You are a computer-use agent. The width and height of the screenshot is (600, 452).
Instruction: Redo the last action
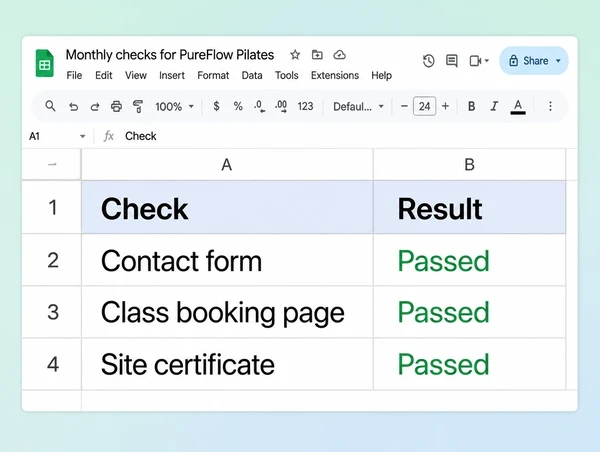tap(95, 106)
